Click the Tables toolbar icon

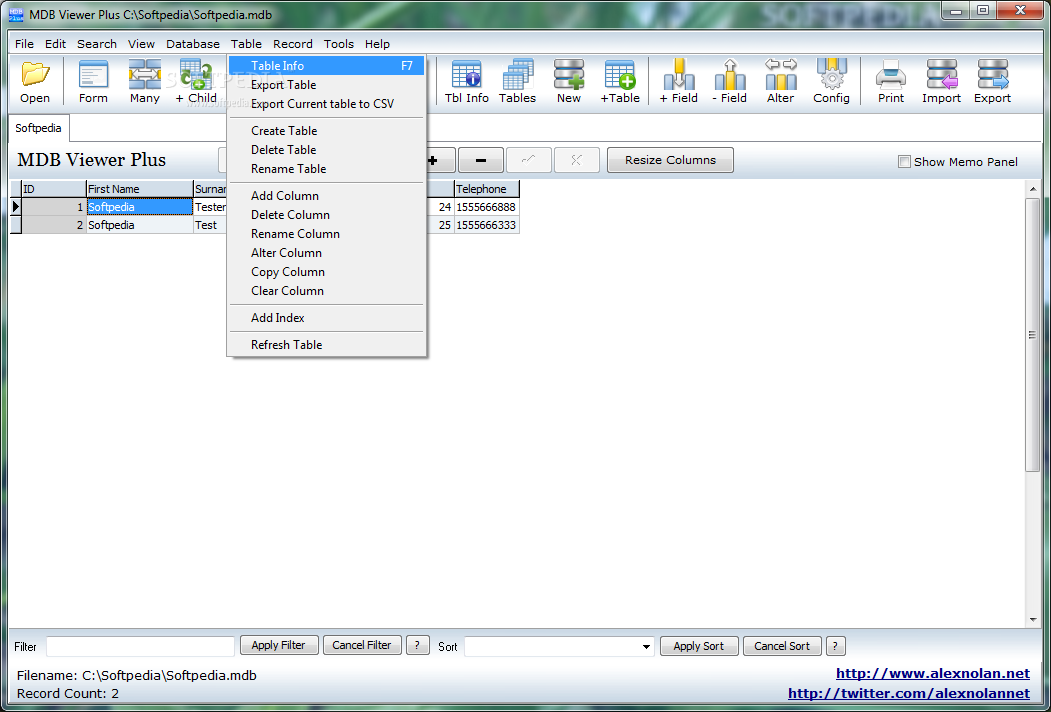click(x=517, y=81)
